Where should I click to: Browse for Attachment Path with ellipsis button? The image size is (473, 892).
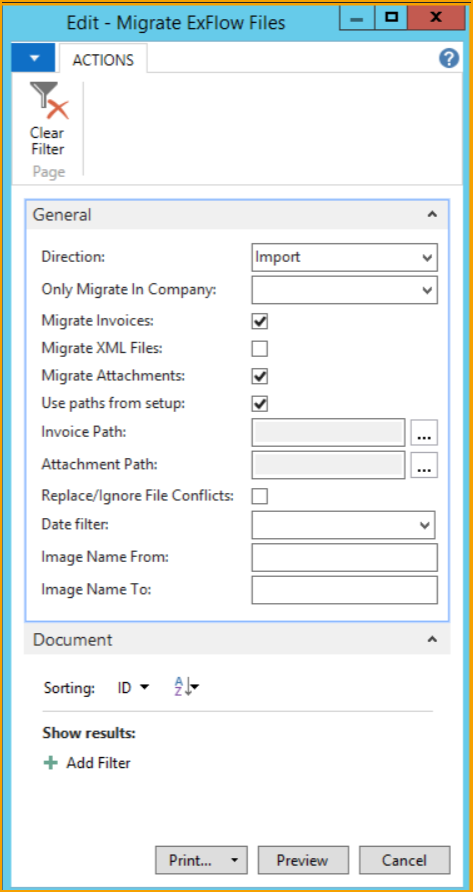(x=424, y=466)
